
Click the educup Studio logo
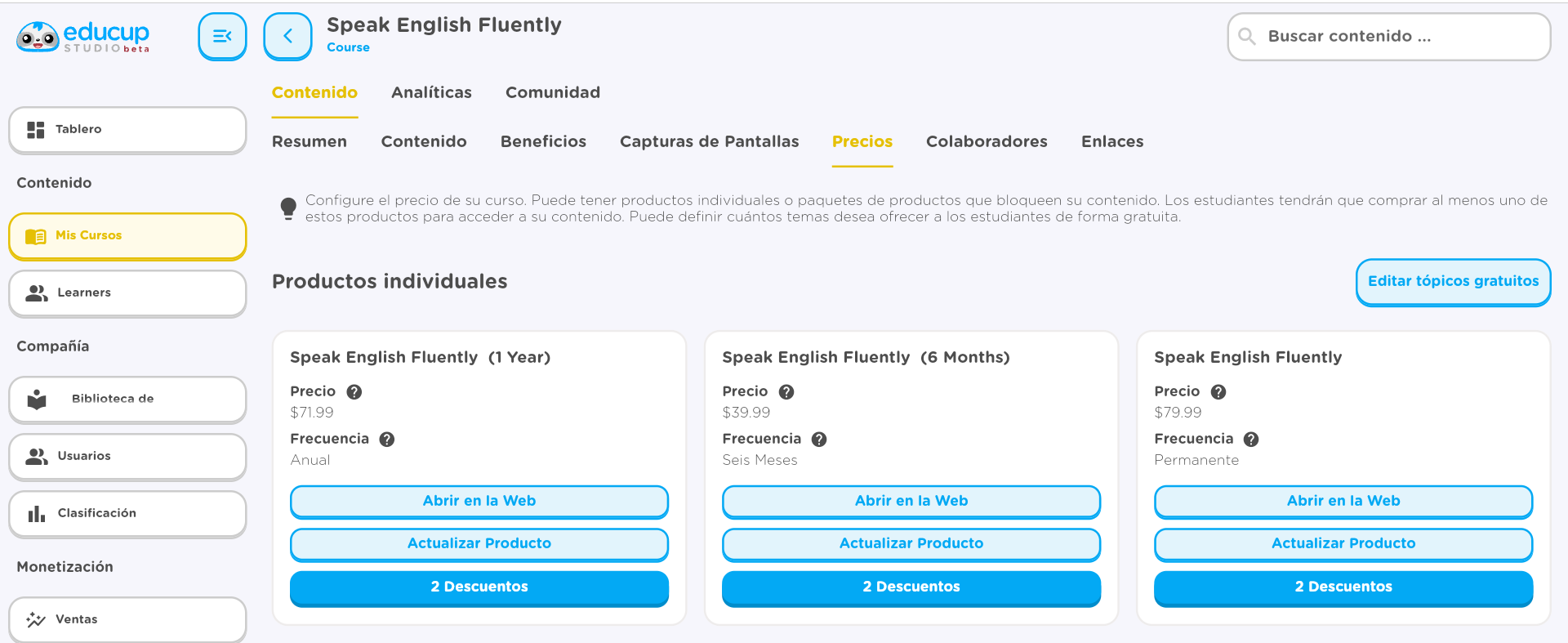(x=82, y=37)
